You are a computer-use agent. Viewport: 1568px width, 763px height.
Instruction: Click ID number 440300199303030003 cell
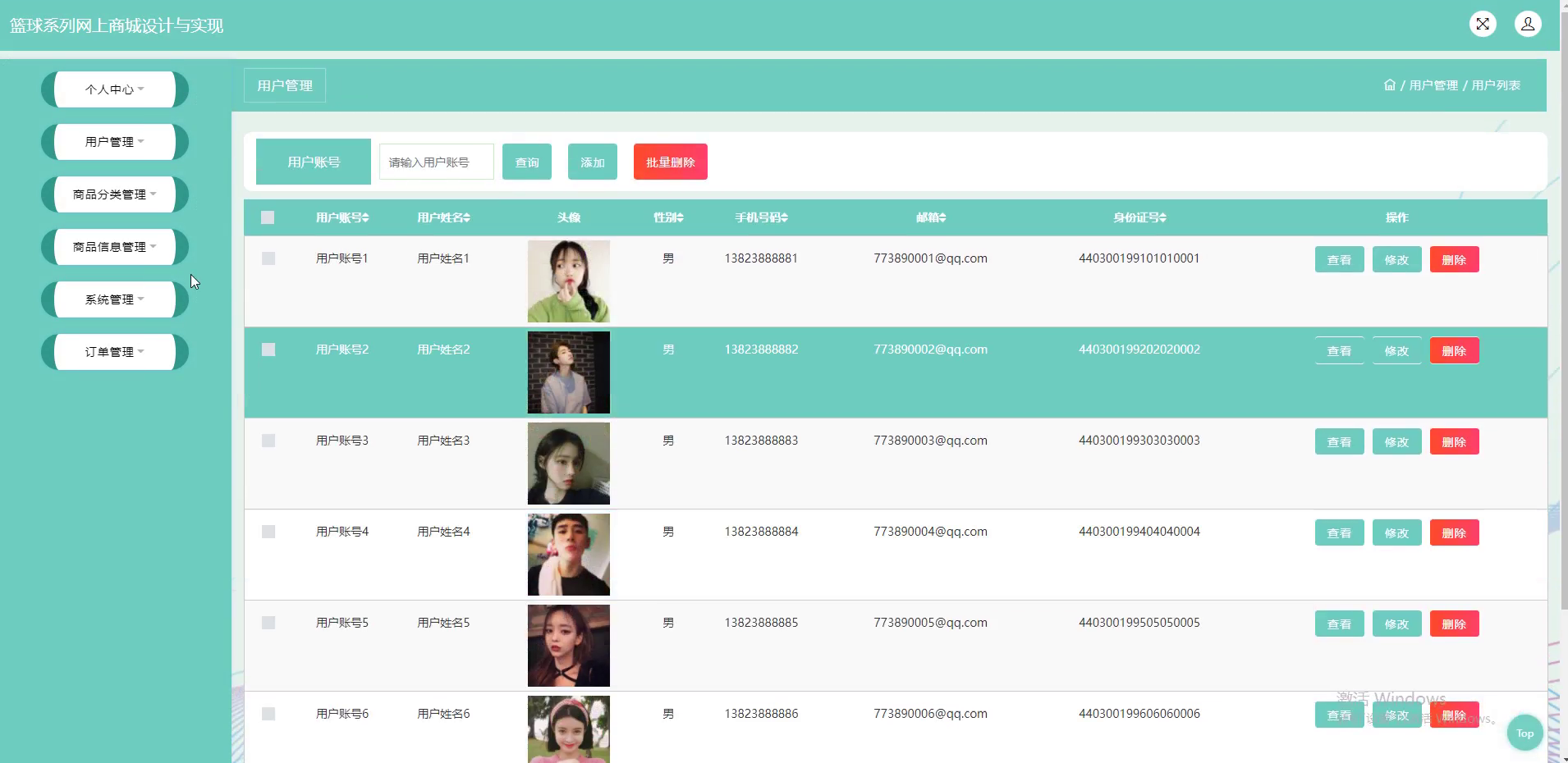coord(1139,441)
